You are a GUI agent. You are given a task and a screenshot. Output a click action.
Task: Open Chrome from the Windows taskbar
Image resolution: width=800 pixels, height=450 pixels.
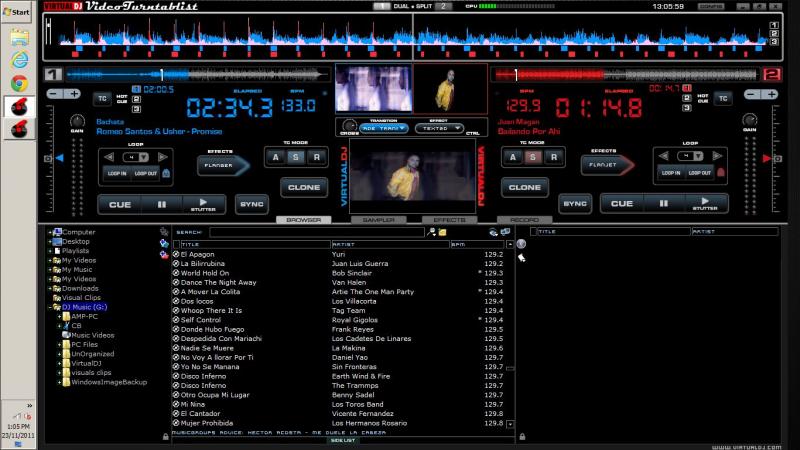click(19, 83)
